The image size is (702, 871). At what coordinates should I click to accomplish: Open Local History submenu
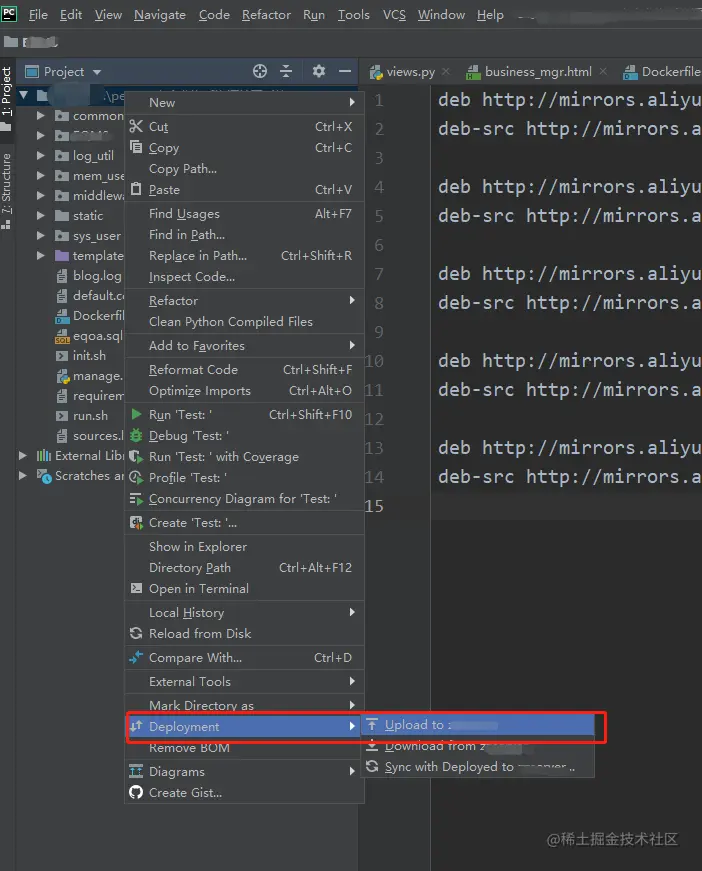pyautogui.click(x=244, y=612)
